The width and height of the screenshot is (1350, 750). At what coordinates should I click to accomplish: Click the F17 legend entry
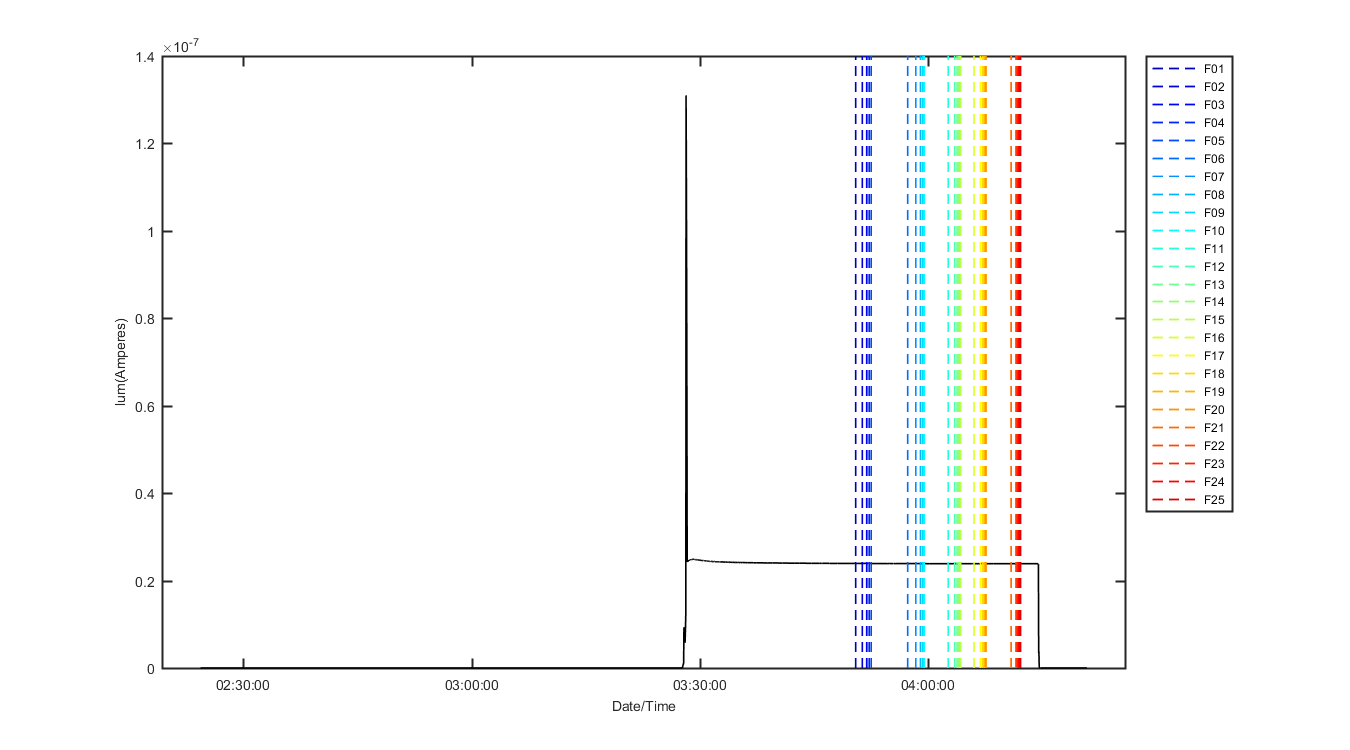pyautogui.click(x=1189, y=356)
